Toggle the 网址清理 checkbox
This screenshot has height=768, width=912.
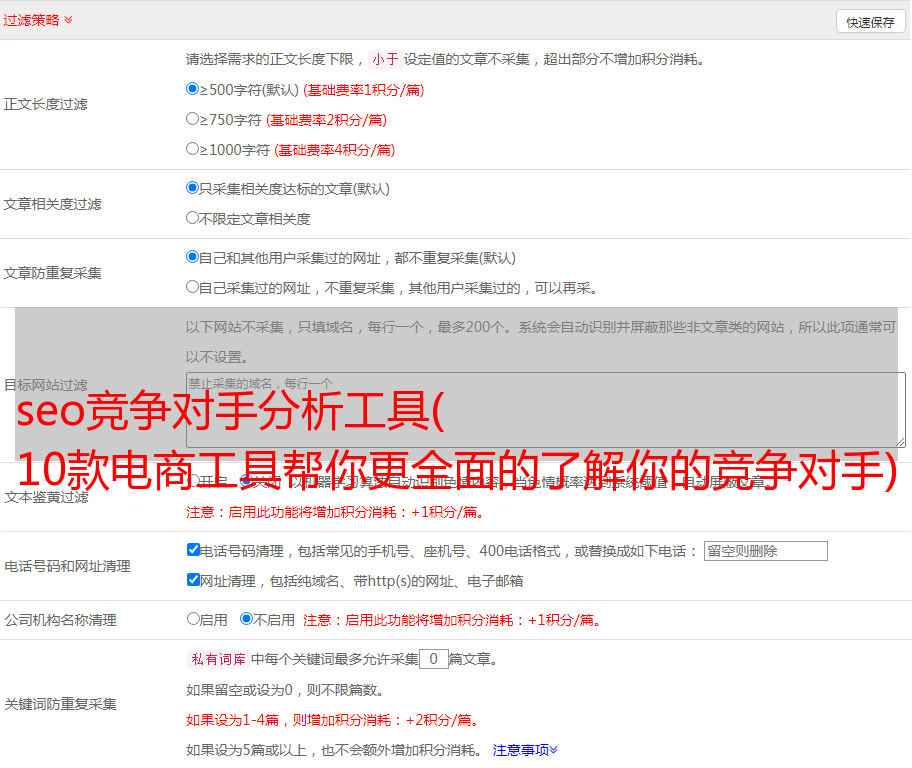[x=194, y=580]
